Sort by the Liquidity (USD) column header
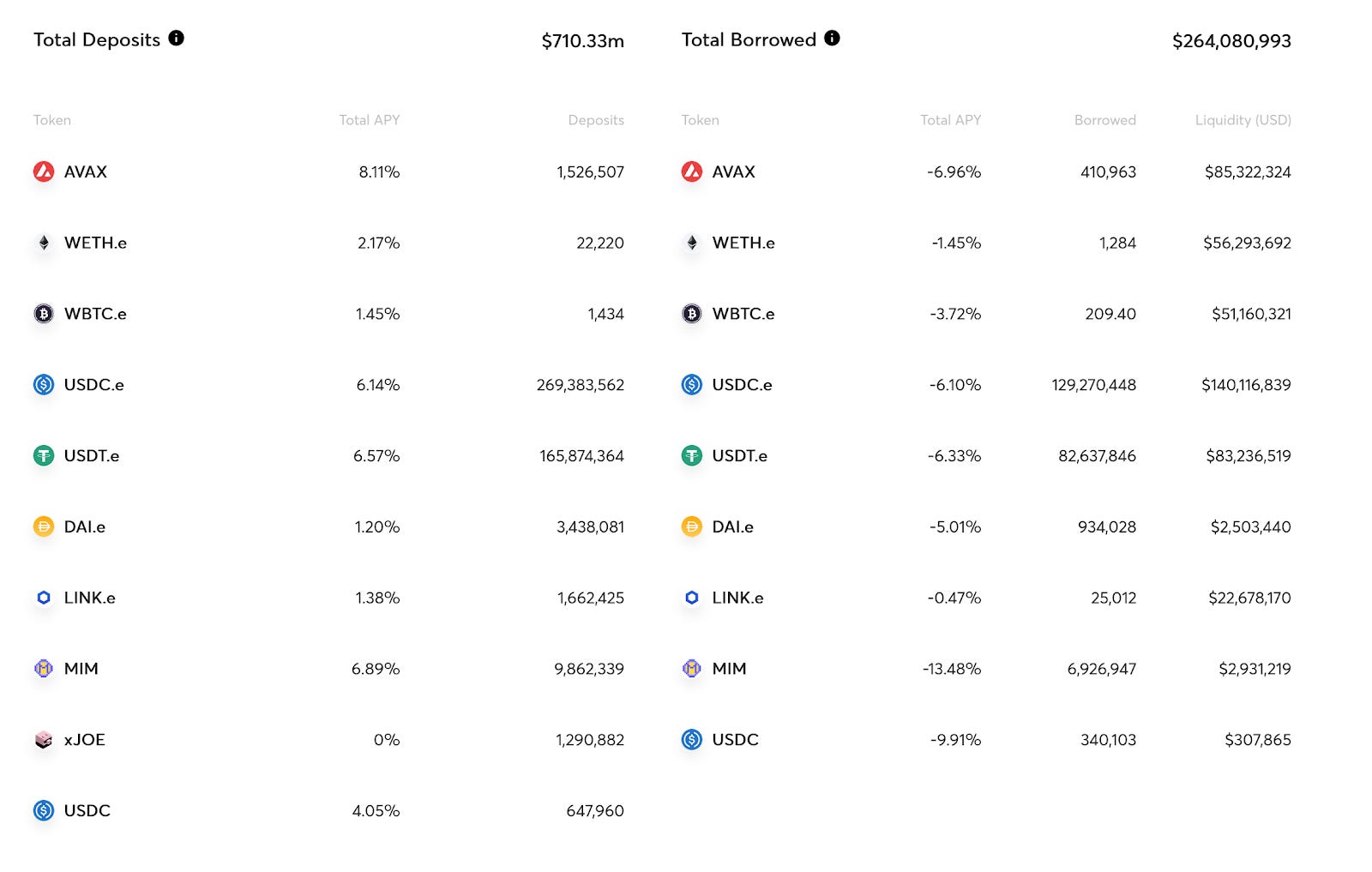 click(1242, 120)
